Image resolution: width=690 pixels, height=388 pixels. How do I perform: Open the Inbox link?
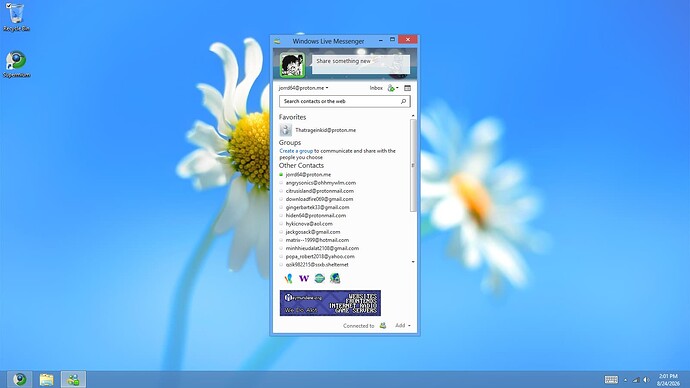coord(376,88)
